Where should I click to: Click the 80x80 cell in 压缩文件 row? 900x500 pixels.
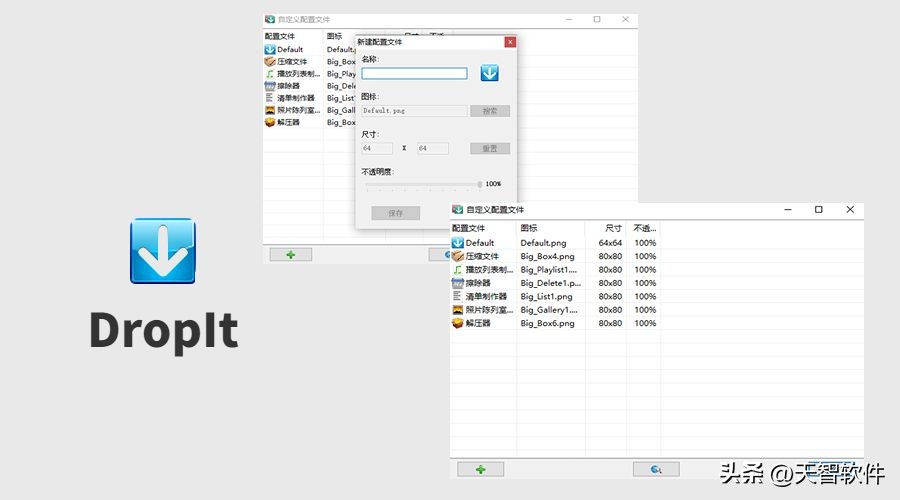[x=610, y=256]
